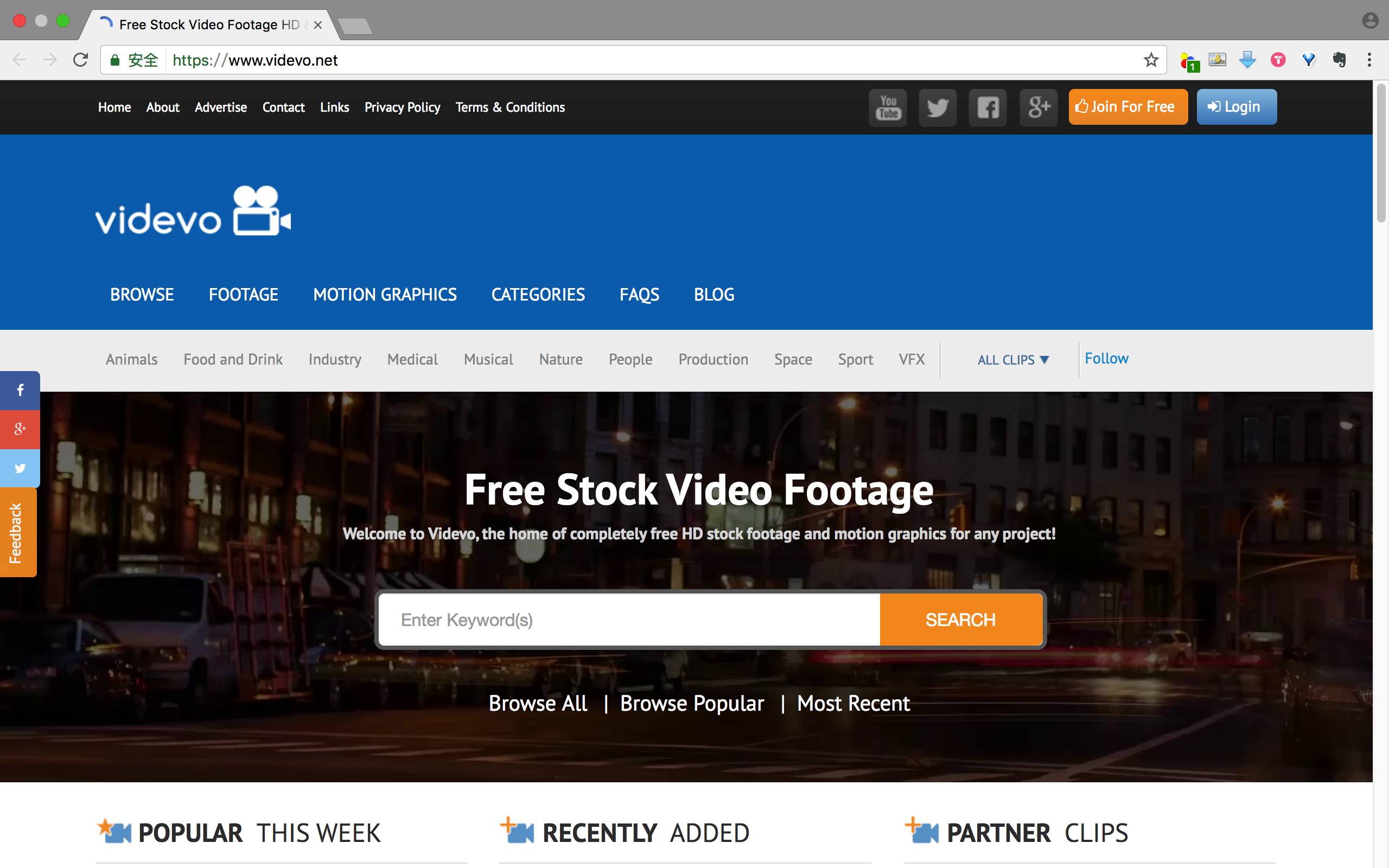Open Videvo's YouTube channel icon
Screen dimensions: 1389x868
(x=887, y=107)
